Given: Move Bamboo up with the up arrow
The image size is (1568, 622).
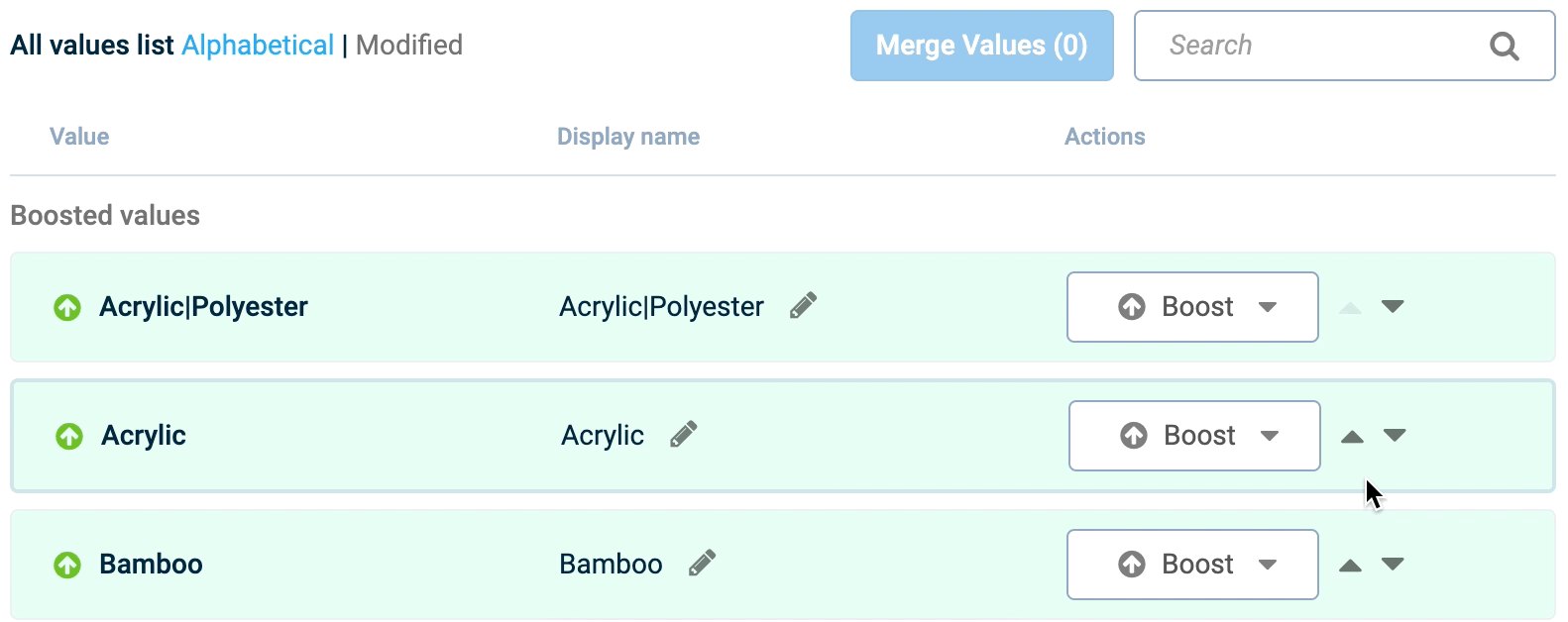Looking at the screenshot, I should [x=1350, y=566].
